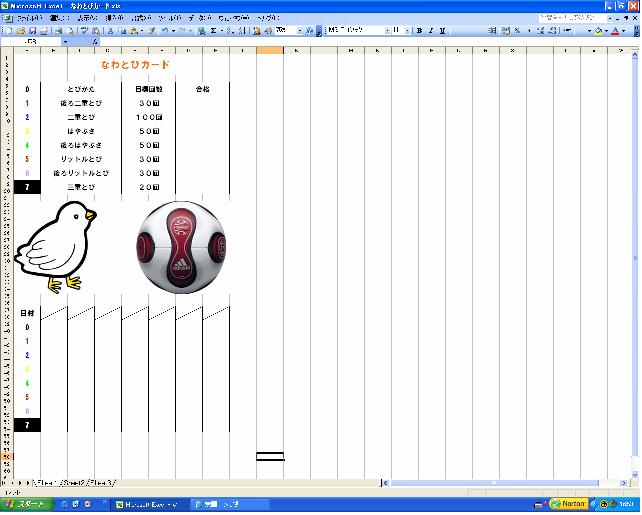Open the font size dropdown
The width and height of the screenshot is (642, 515).
[407, 31]
